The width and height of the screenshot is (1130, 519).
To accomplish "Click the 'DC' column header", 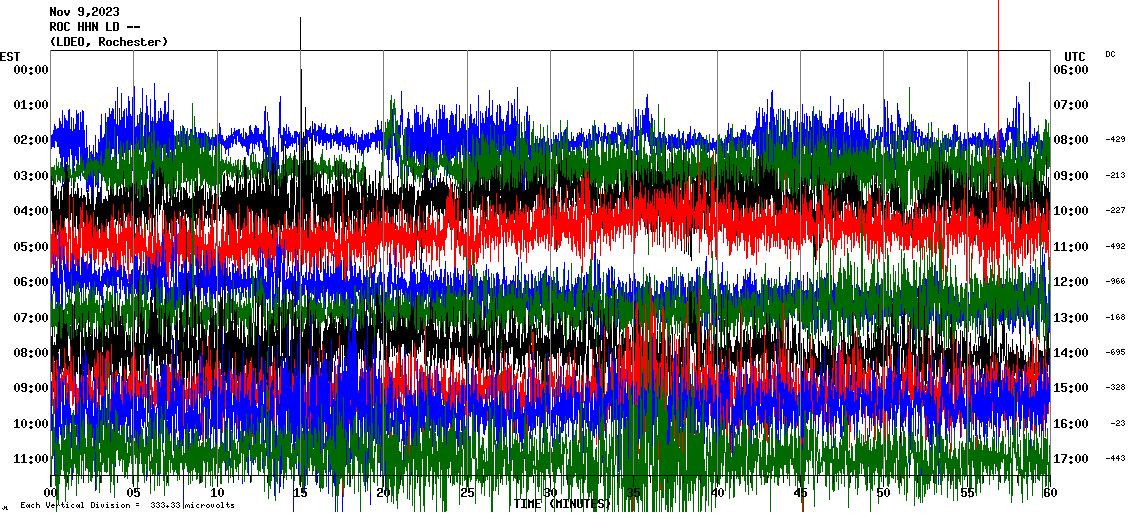I will [1110, 54].
